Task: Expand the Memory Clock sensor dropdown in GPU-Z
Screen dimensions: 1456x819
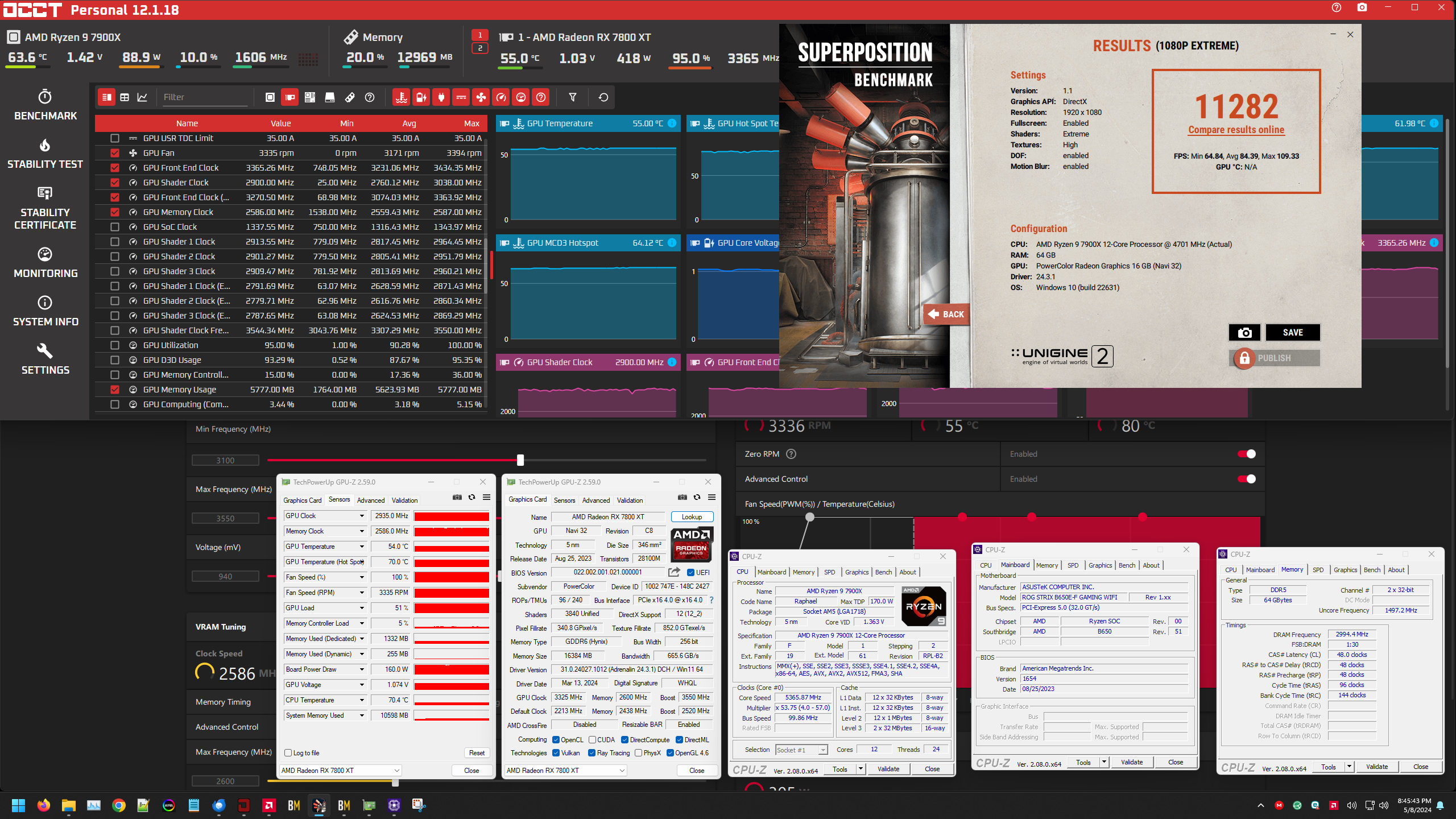Action: (362, 531)
